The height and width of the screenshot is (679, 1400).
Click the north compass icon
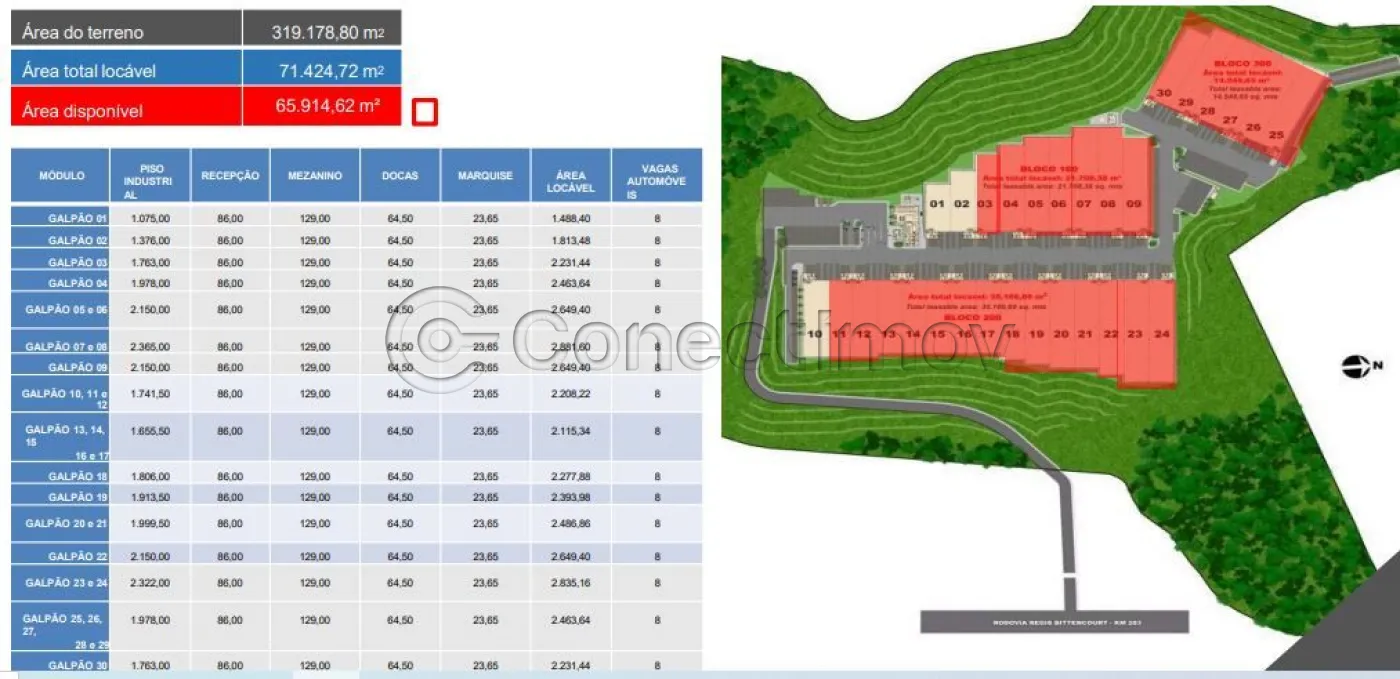(x=1356, y=367)
